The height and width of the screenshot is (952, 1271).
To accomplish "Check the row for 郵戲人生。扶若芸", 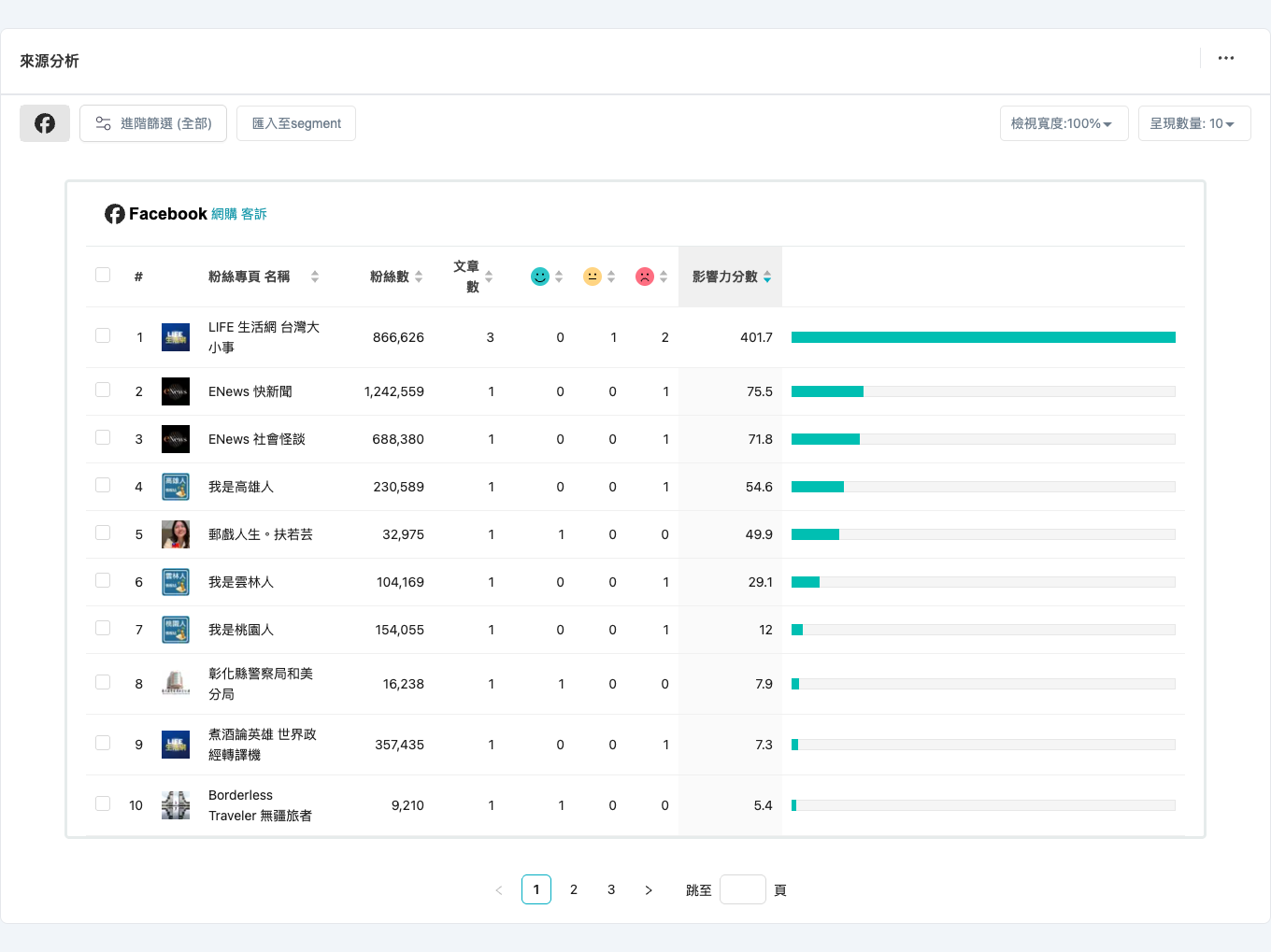I will point(103,533).
